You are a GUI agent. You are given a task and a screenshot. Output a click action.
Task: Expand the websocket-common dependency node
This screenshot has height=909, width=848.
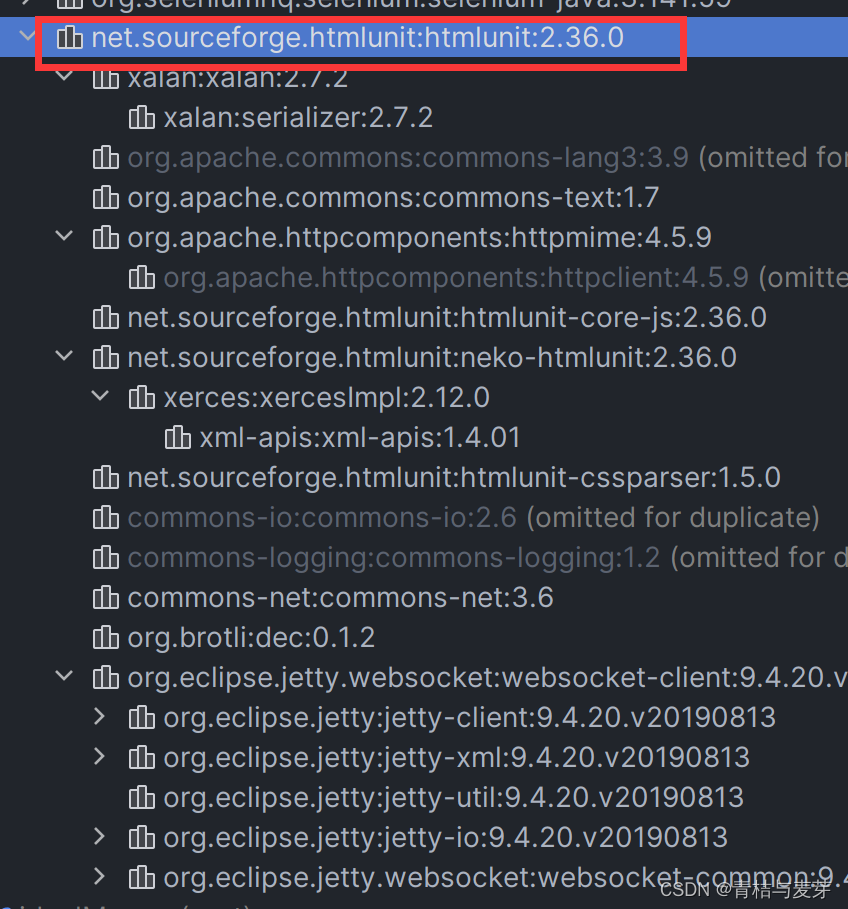[x=100, y=877]
